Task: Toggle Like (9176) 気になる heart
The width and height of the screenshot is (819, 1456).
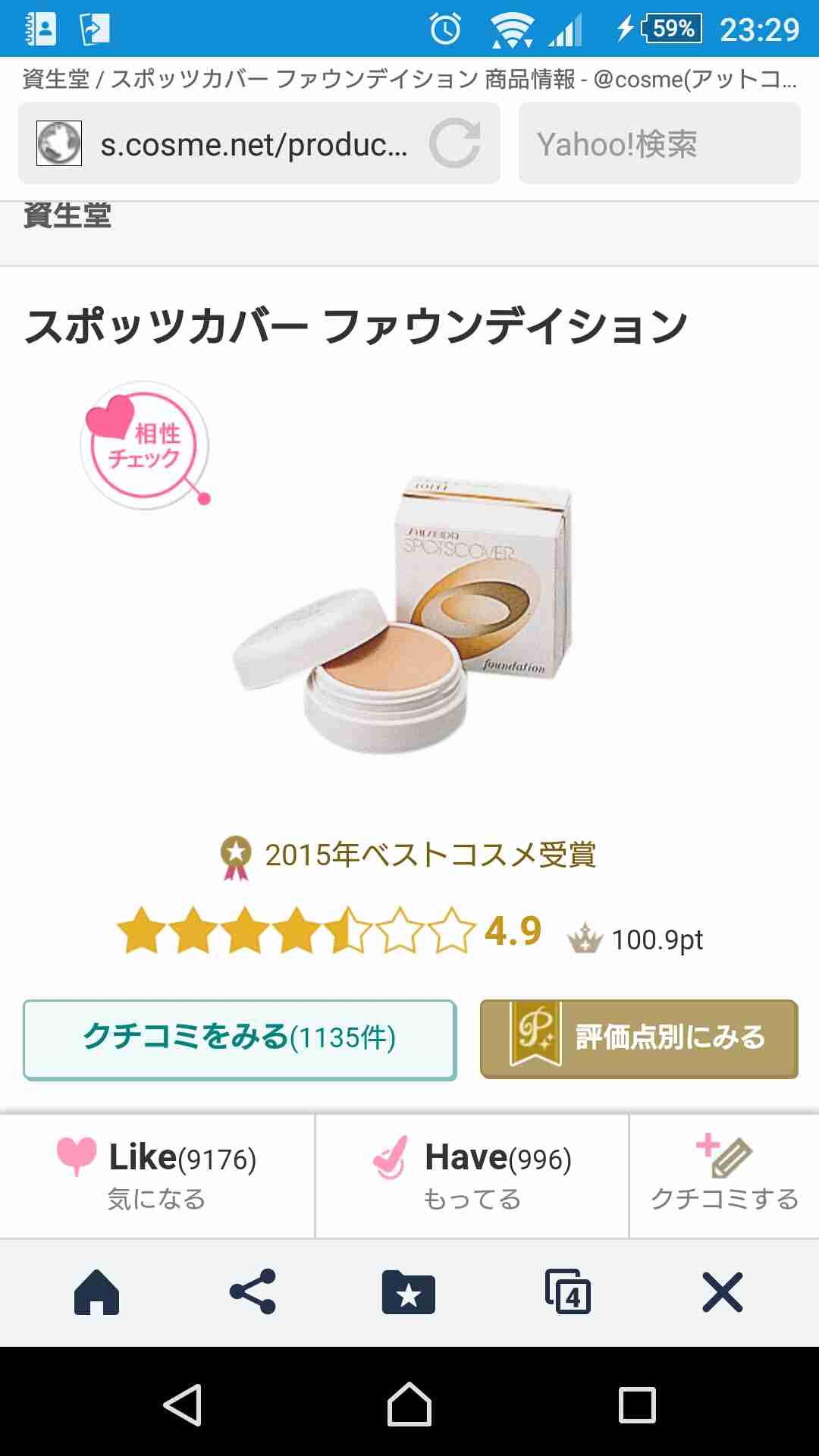Action: (157, 1176)
